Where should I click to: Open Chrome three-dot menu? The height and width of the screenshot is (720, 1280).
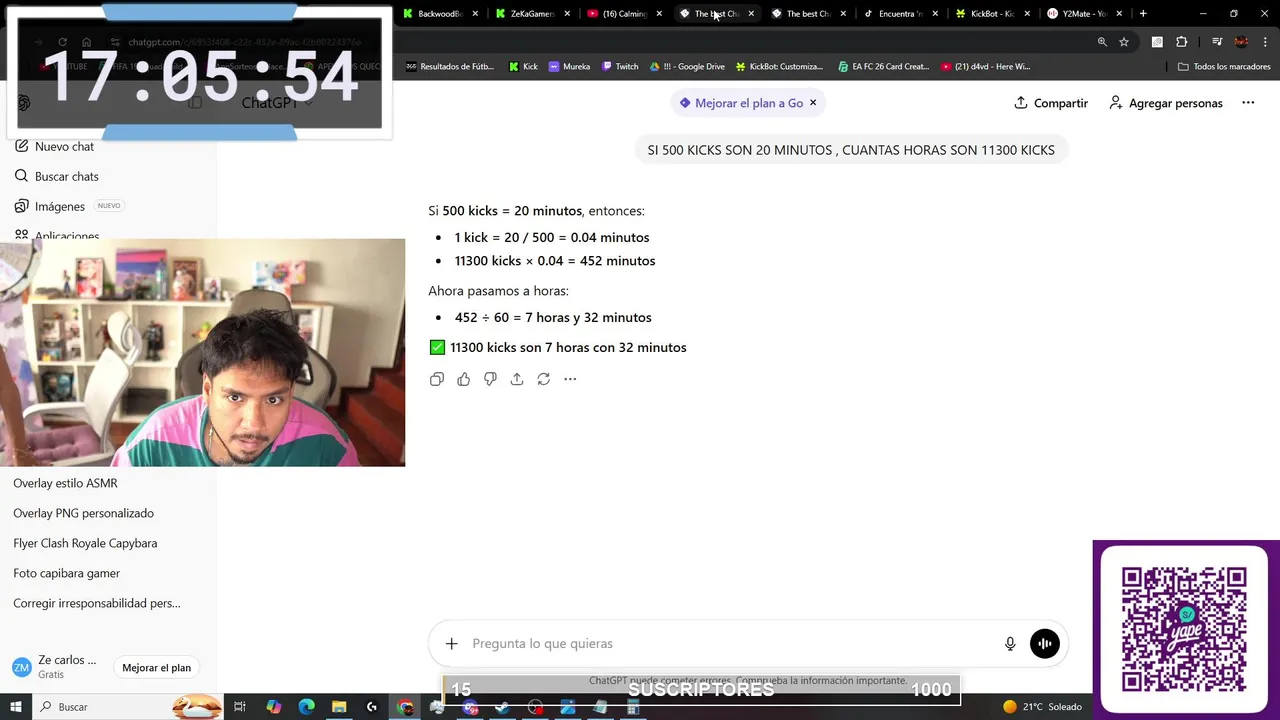[x=1264, y=42]
